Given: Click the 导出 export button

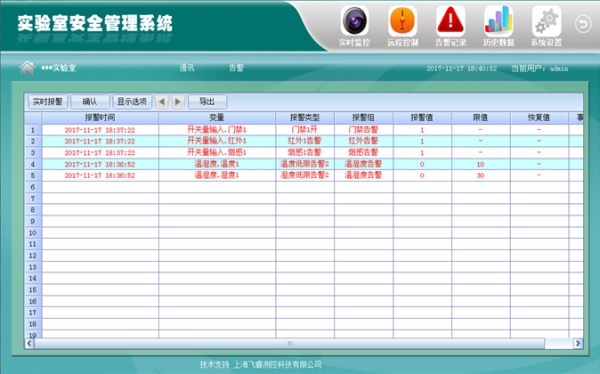Looking at the screenshot, I should click(207, 102).
